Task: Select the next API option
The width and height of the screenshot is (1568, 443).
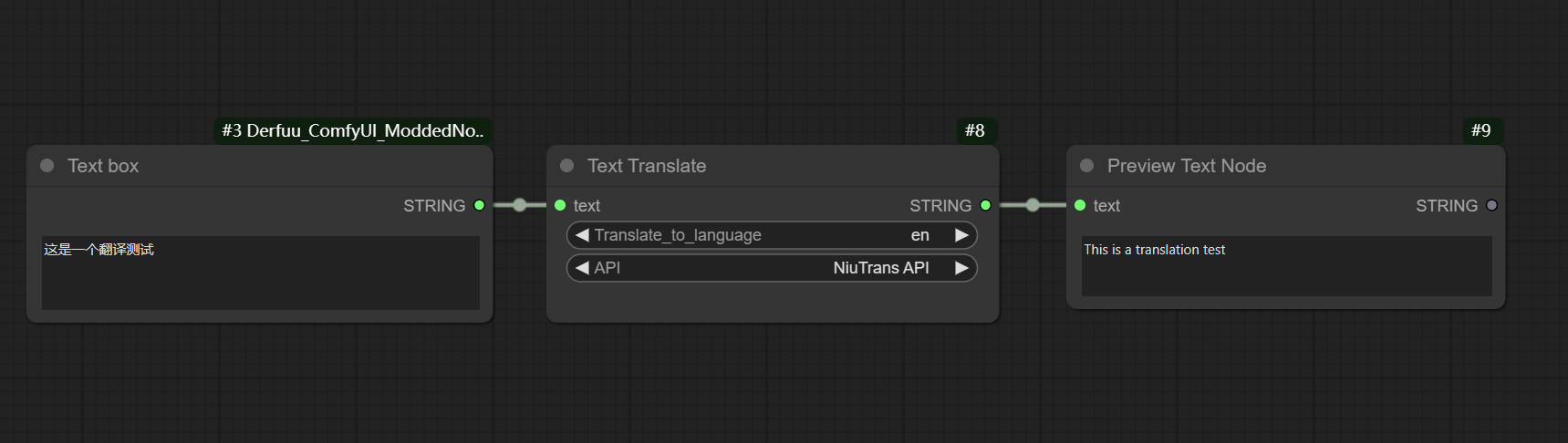Action: (961, 268)
